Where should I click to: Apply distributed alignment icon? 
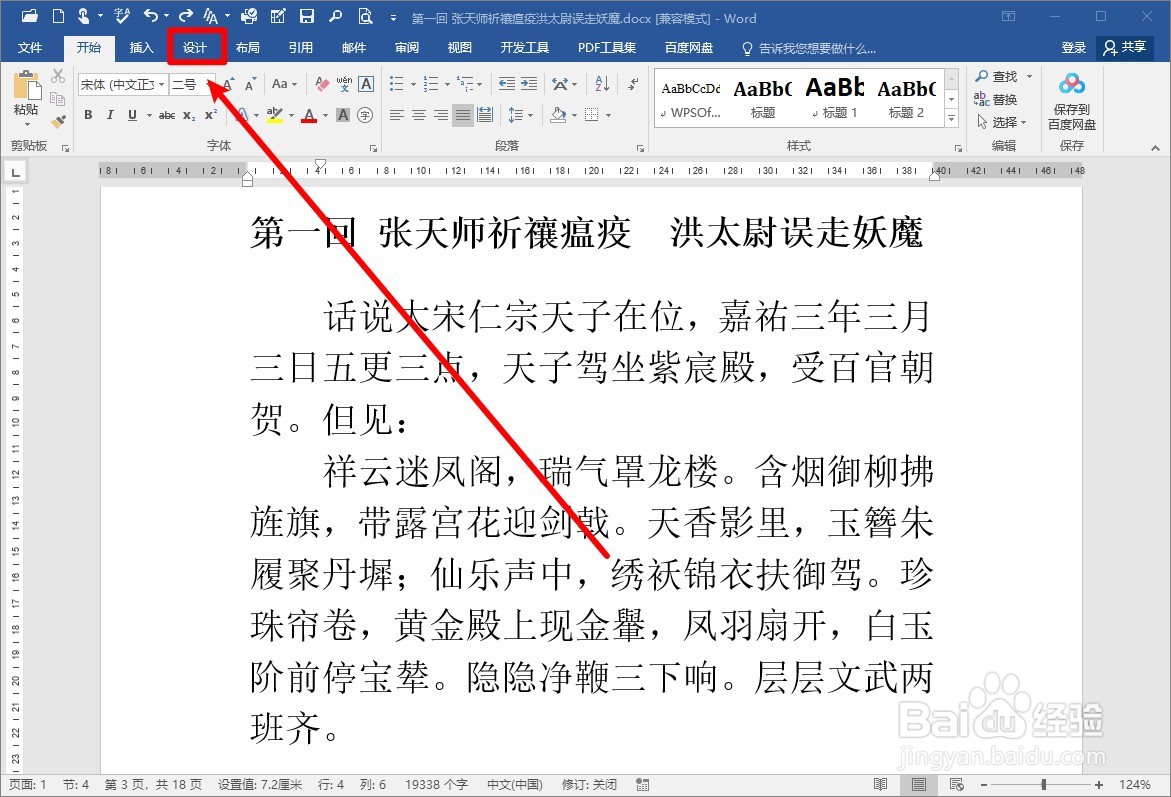485,115
